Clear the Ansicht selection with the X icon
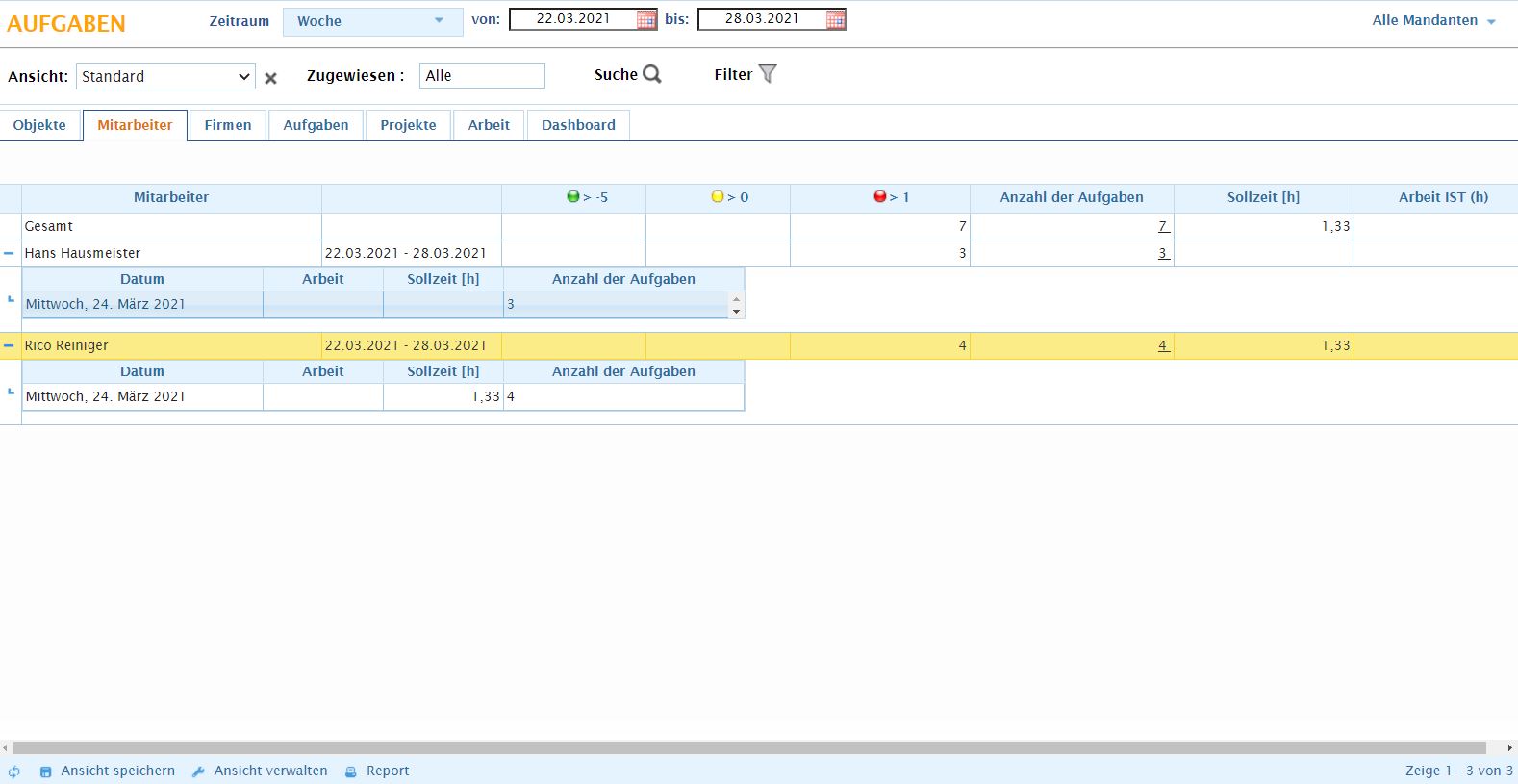Image resolution: width=1518 pixels, height=784 pixels. (271, 78)
